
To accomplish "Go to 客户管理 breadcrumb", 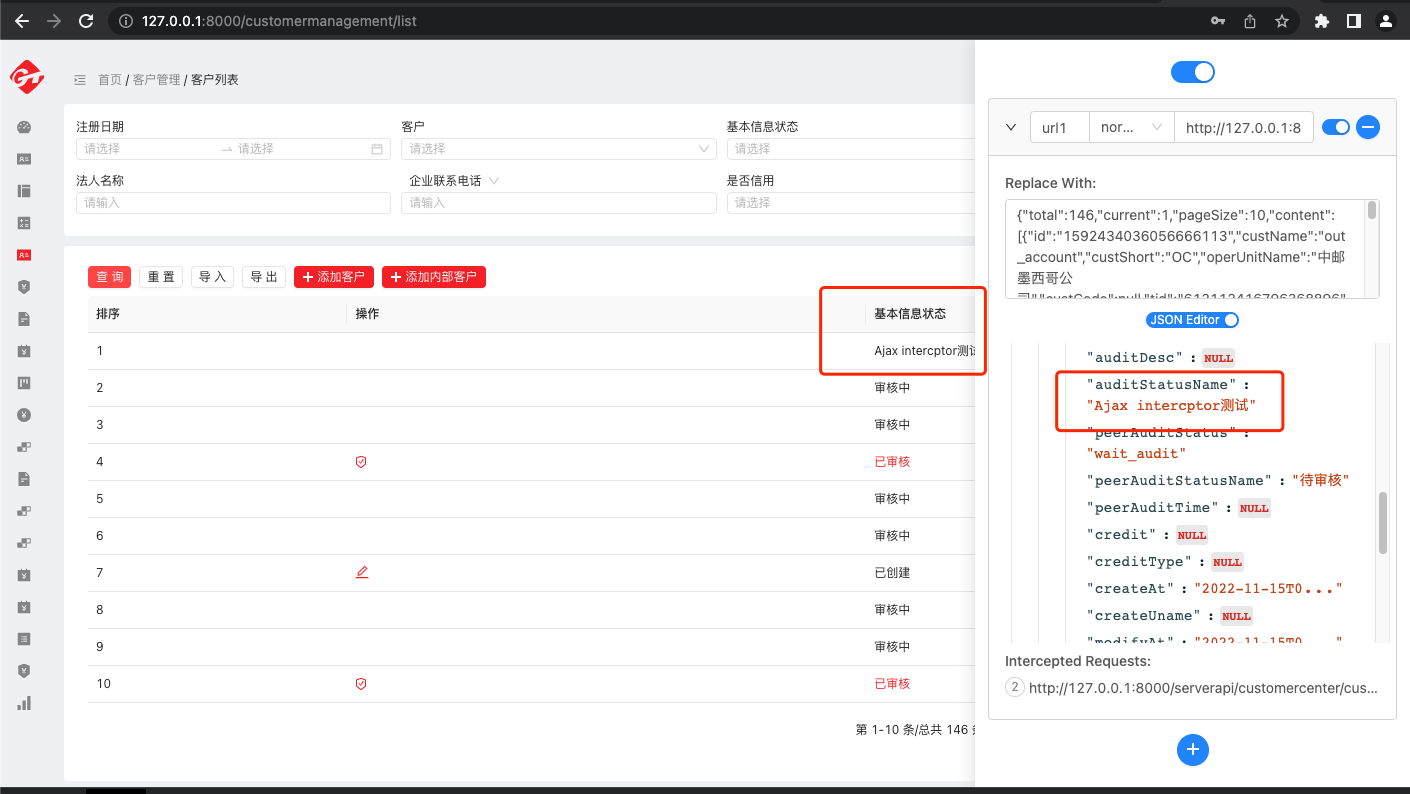I will pos(156,80).
